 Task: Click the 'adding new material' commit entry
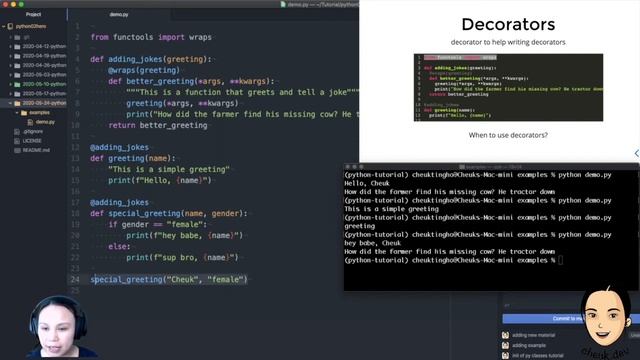tap(533, 335)
